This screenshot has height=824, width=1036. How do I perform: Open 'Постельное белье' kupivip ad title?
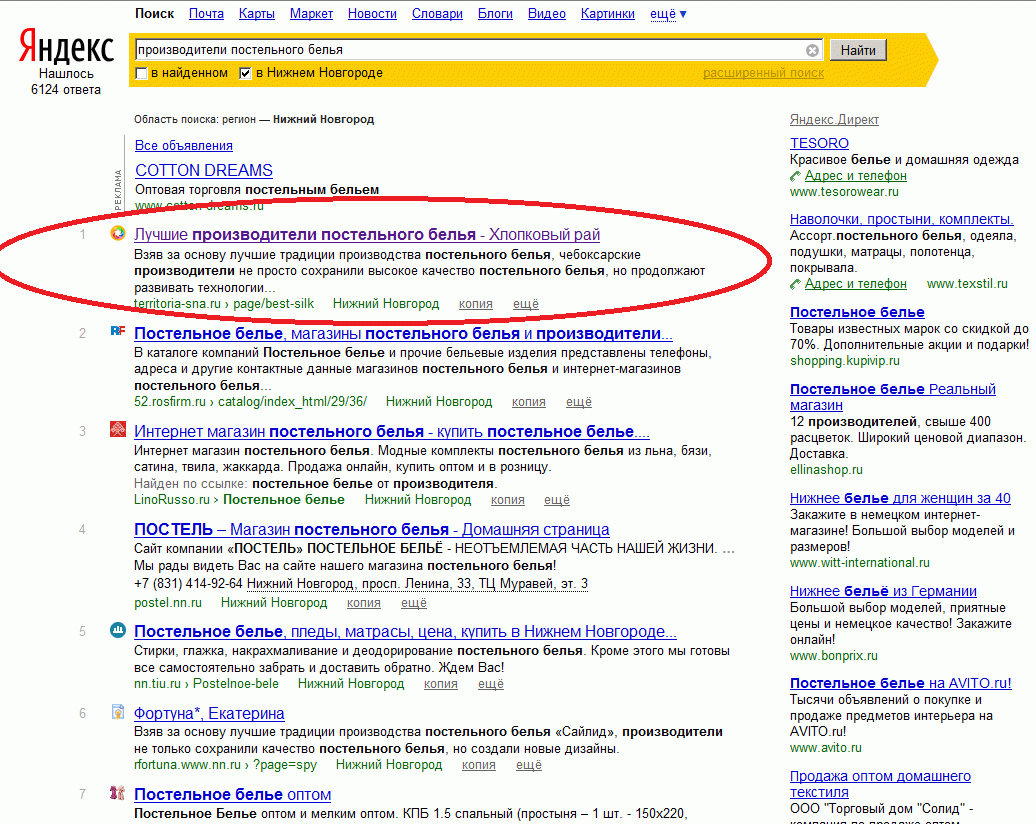click(857, 313)
